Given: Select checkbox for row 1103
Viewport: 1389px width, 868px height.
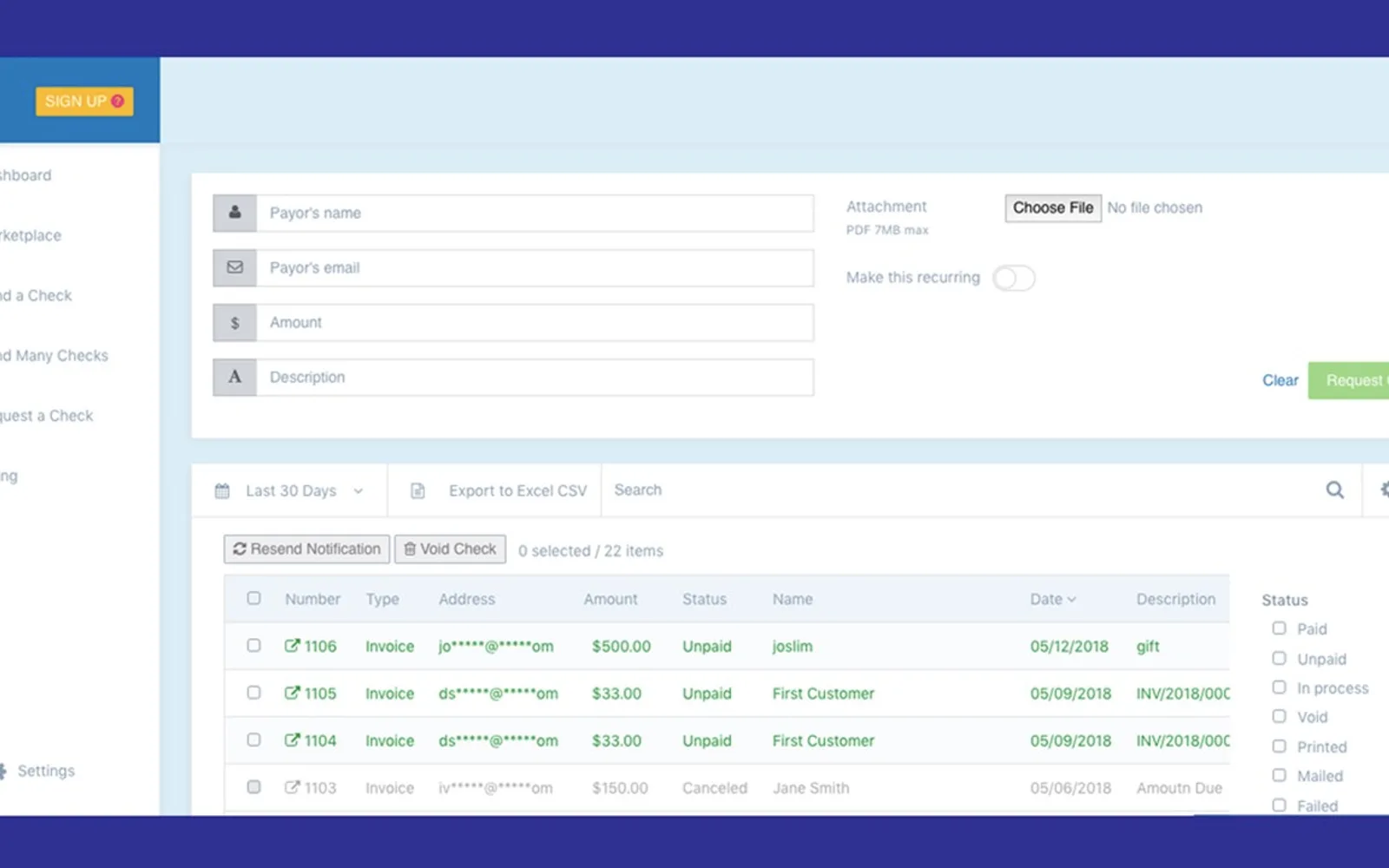Looking at the screenshot, I should point(253,787).
